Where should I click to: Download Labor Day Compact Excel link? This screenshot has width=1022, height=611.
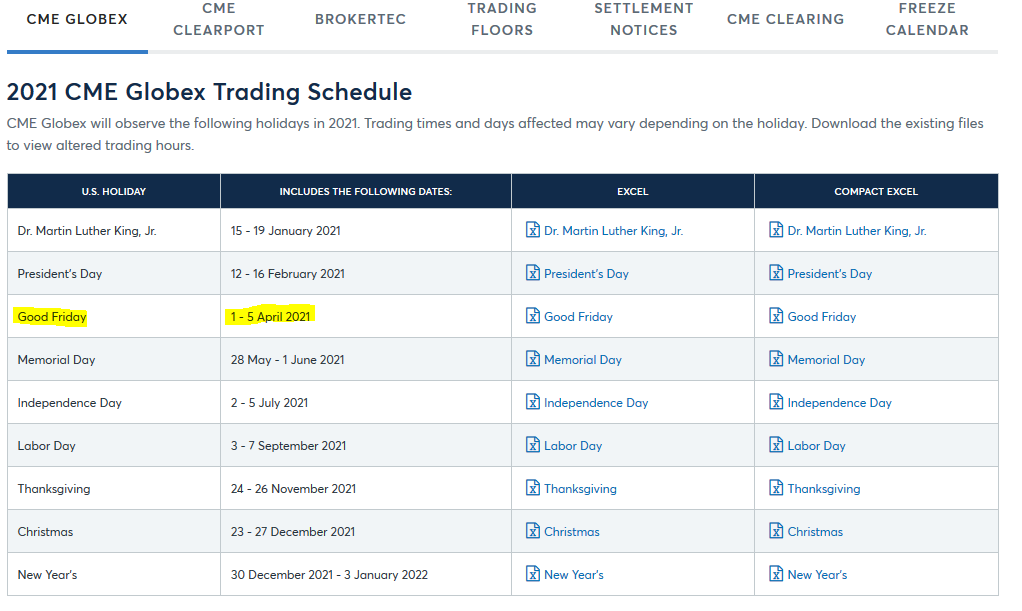[816, 446]
